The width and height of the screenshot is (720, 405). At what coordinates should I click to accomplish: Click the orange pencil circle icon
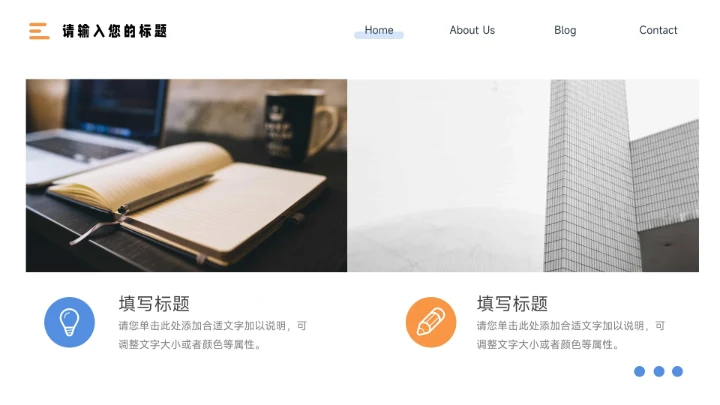pos(431,322)
